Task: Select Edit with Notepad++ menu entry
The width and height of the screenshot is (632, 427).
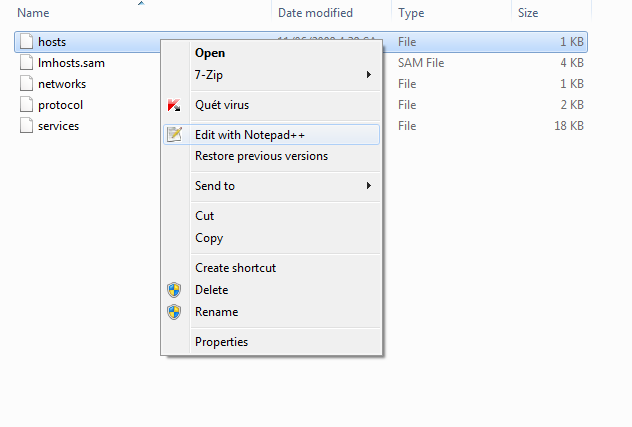Action: click(254, 134)
